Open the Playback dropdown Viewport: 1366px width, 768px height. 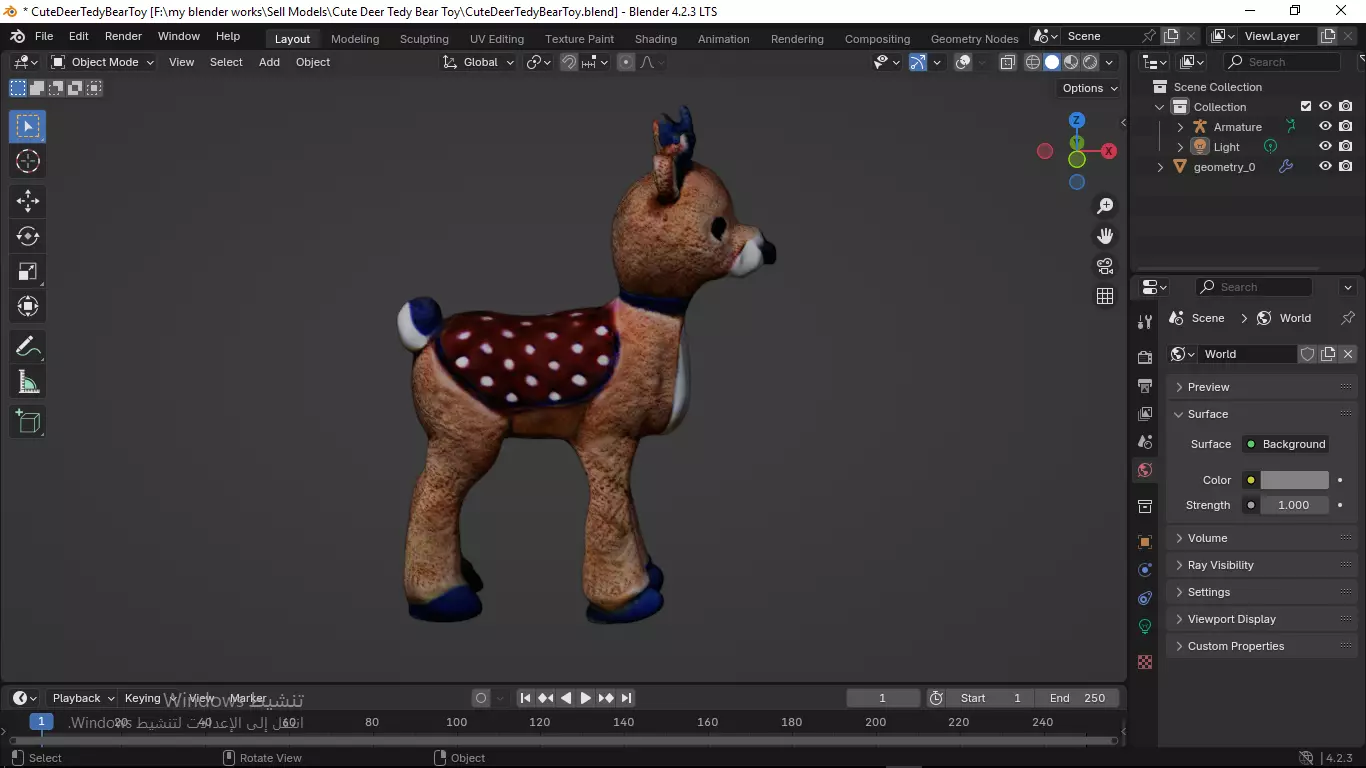pyautogui.click(x=84, y=698)
